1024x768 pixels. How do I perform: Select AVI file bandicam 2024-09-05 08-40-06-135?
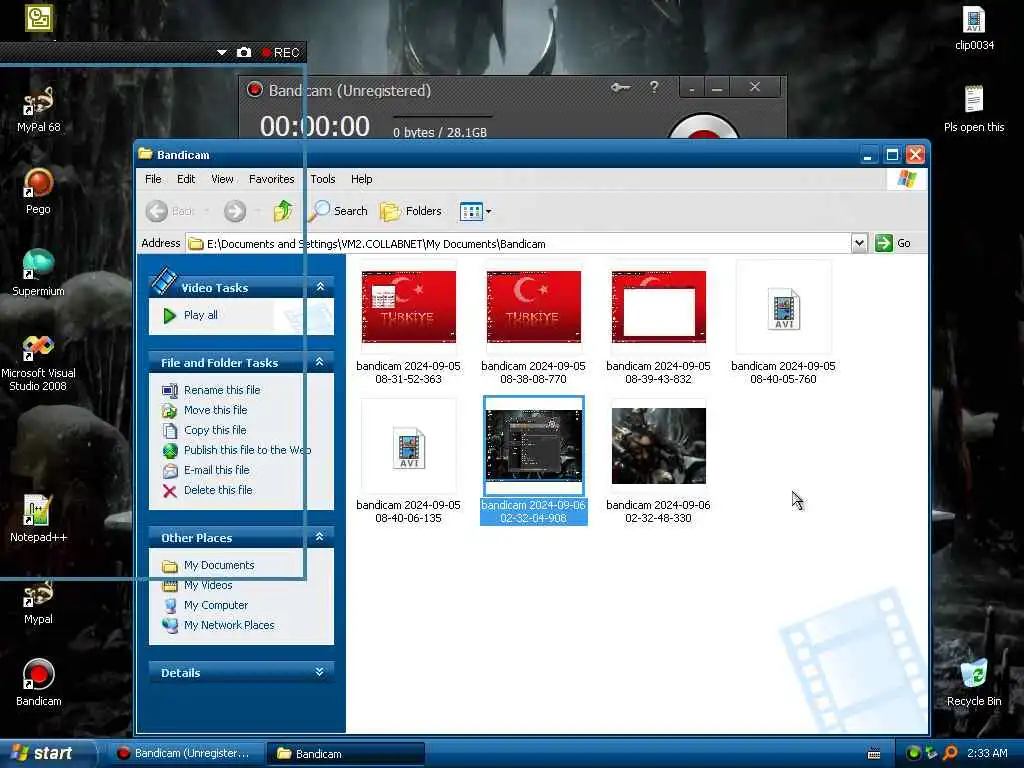(x=408, y=462)
